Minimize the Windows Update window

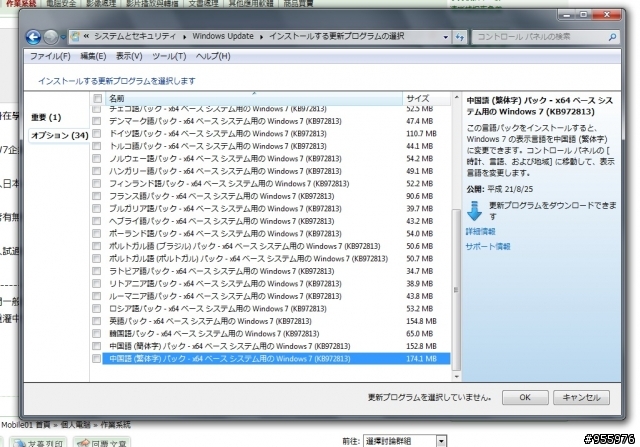567,15
